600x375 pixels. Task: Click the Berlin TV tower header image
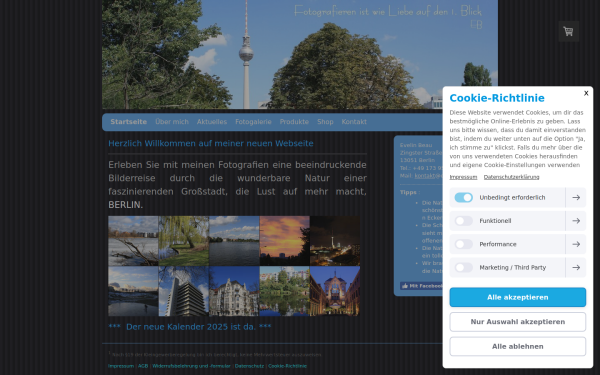coord(300,54)
